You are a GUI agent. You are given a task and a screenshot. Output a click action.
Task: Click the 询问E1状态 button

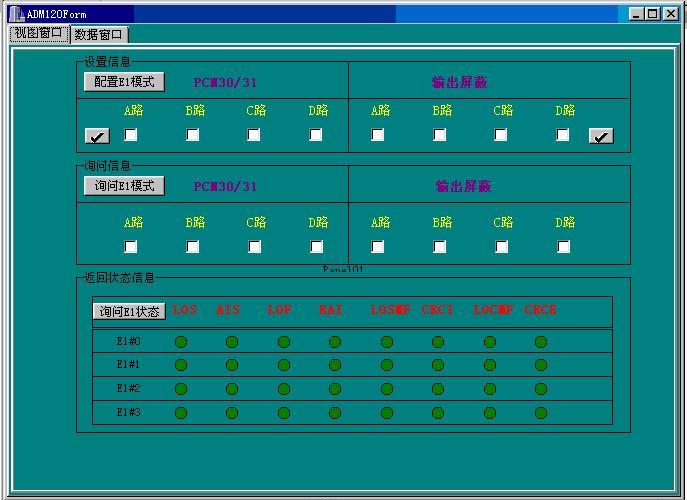(129, 311)
